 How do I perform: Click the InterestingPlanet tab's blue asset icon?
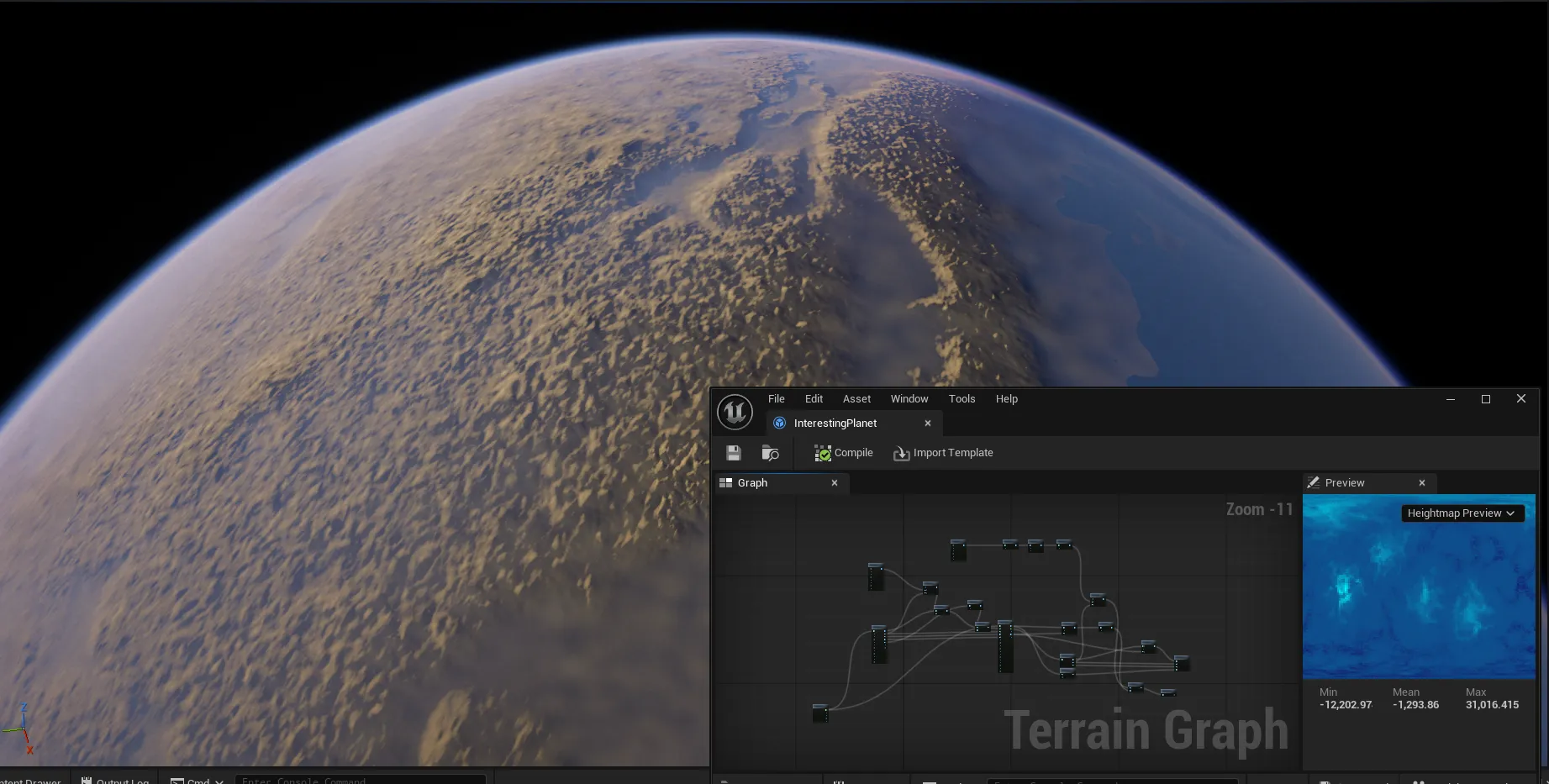click(x=780, y=424)
